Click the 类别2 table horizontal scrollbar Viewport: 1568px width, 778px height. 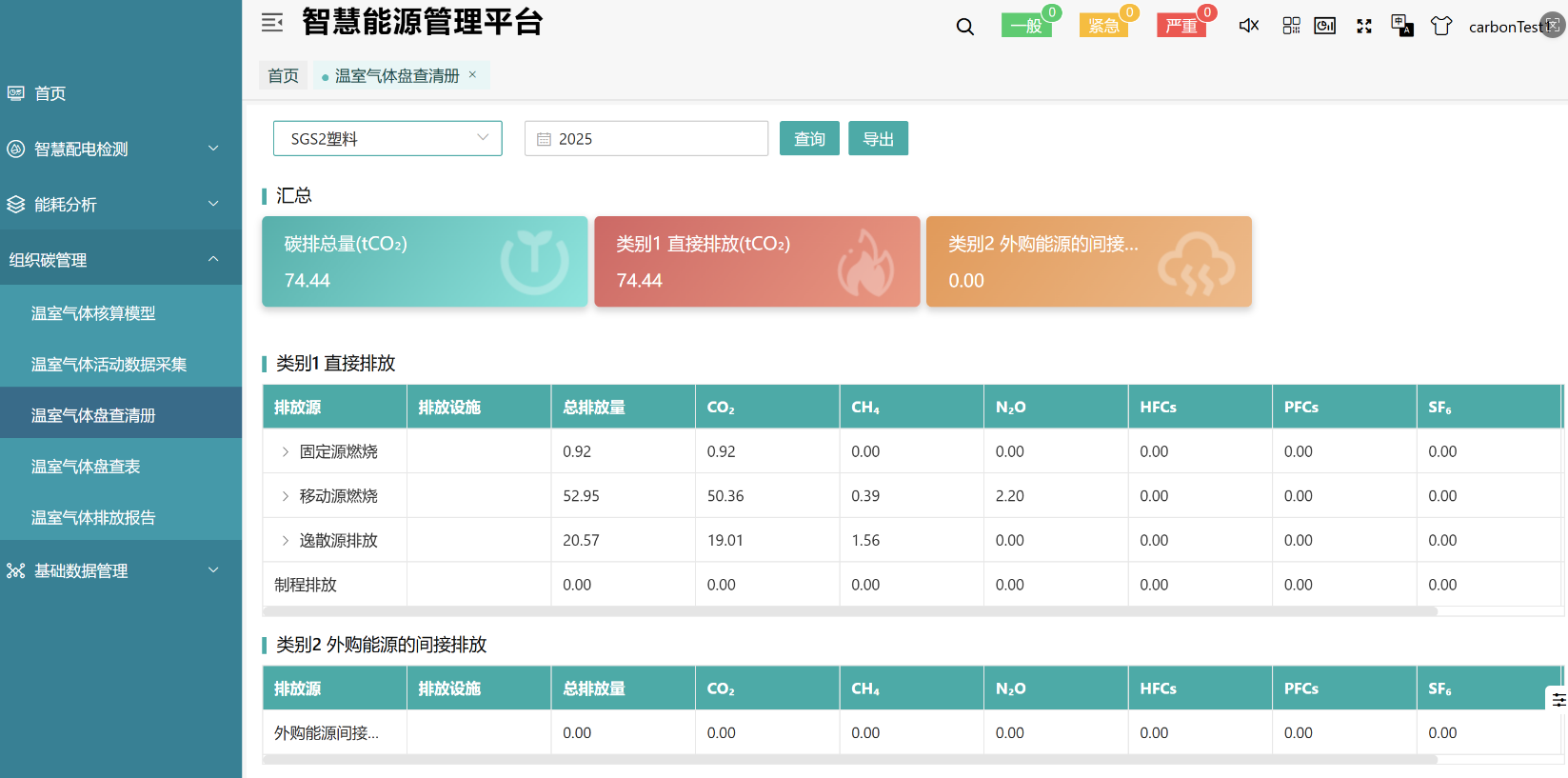click(849, 760)
